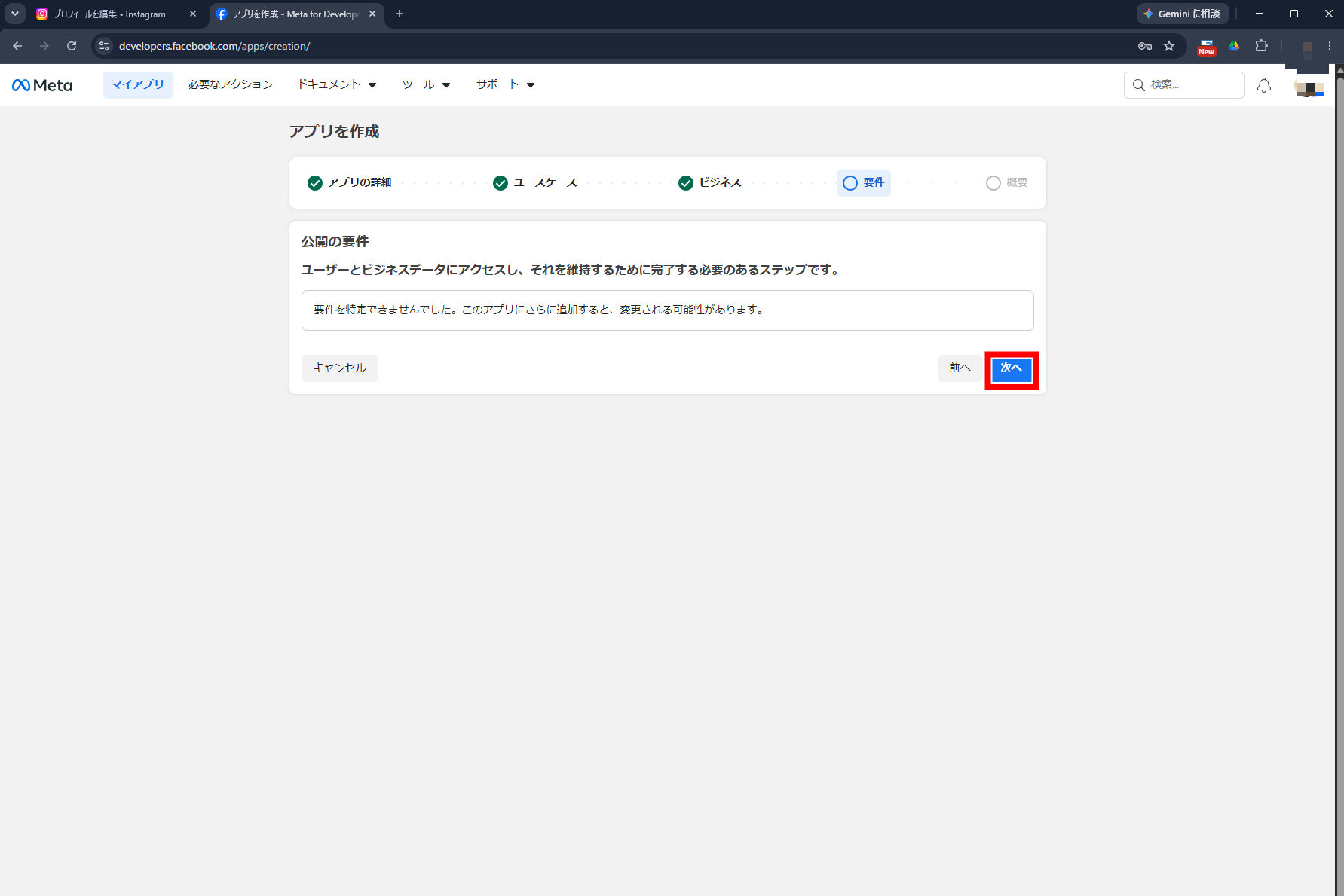Click the 公開の要件 heading
This screenshot has height=896, width=1344.
click(335, 242)
